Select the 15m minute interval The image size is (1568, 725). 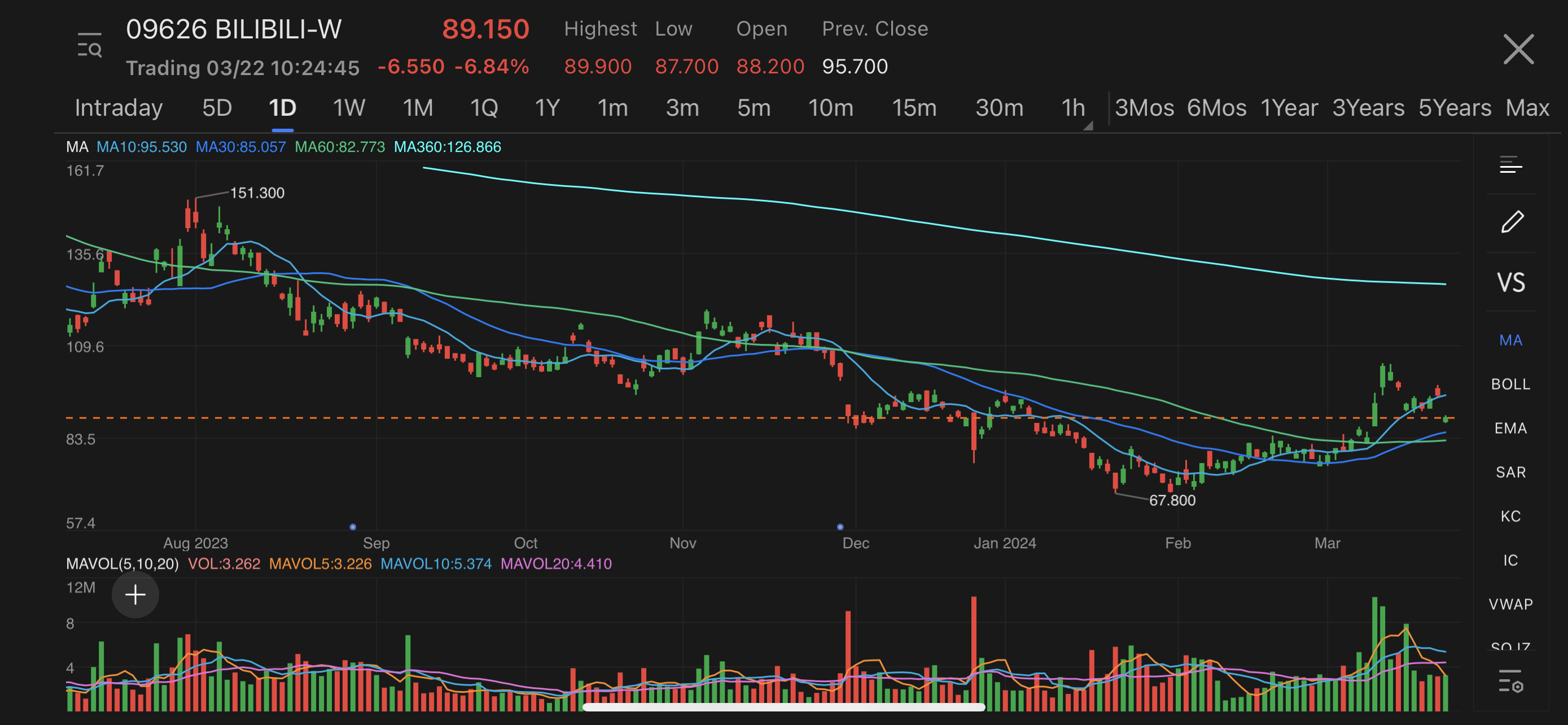(x=914, y=108)
